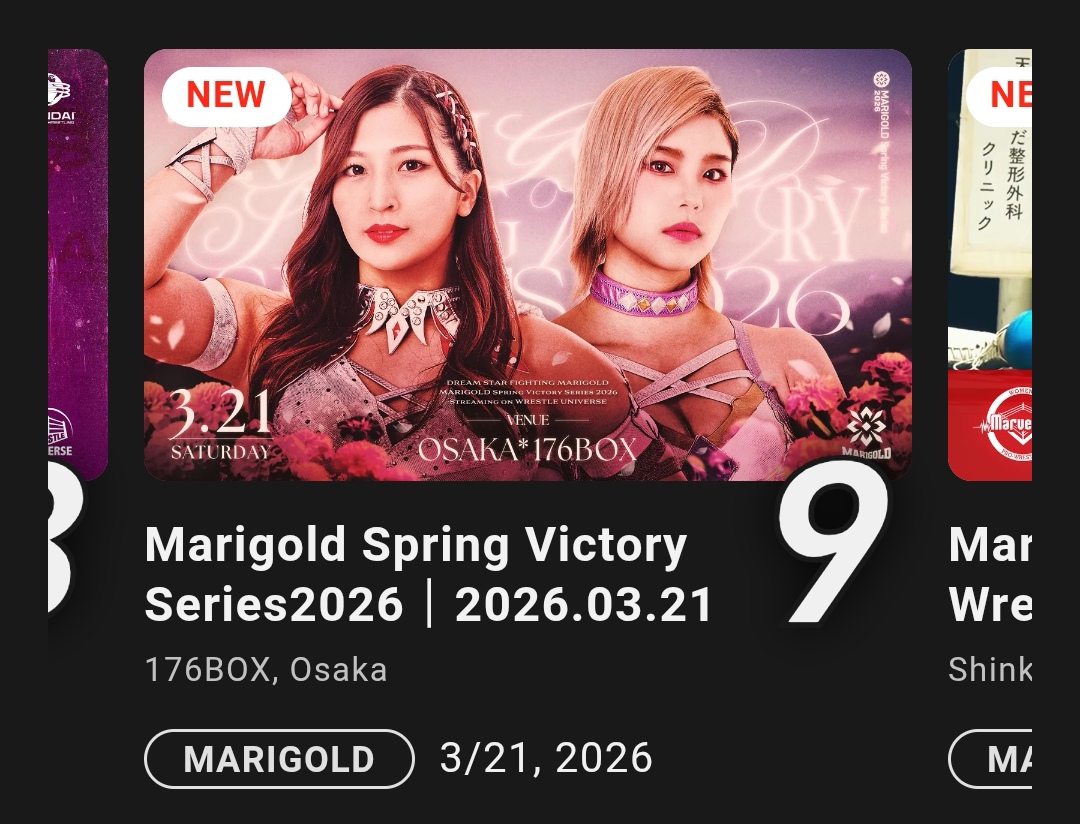Image resolution: width=1080 pixels, height=824 pixels.
Task: Select the cut-off tag pill on right card
Action: point(990,759)
